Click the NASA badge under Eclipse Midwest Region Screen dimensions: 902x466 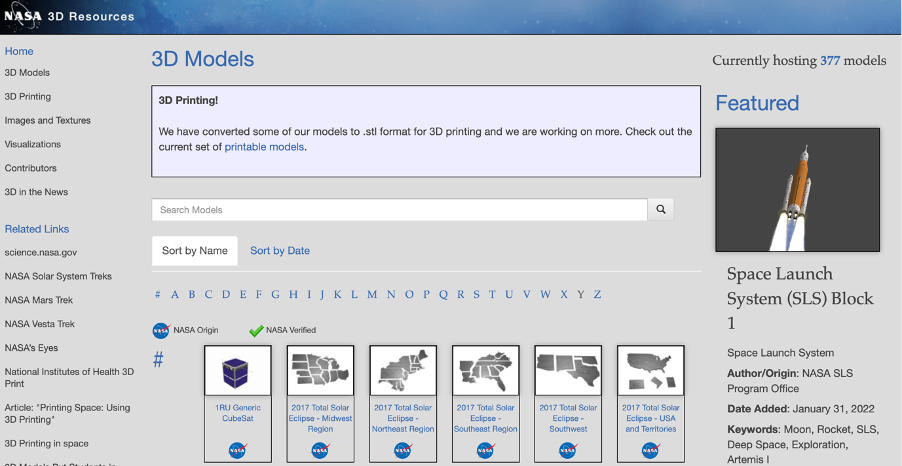click(x=320, y=450)
